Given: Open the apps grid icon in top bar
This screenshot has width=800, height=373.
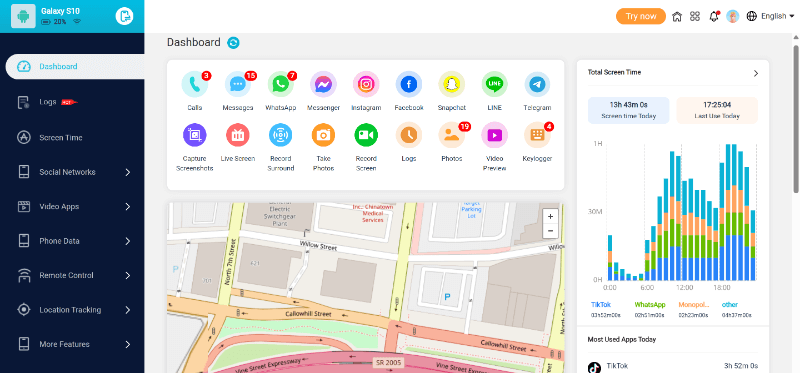Looking at the screenshot, I should point(694,16).
